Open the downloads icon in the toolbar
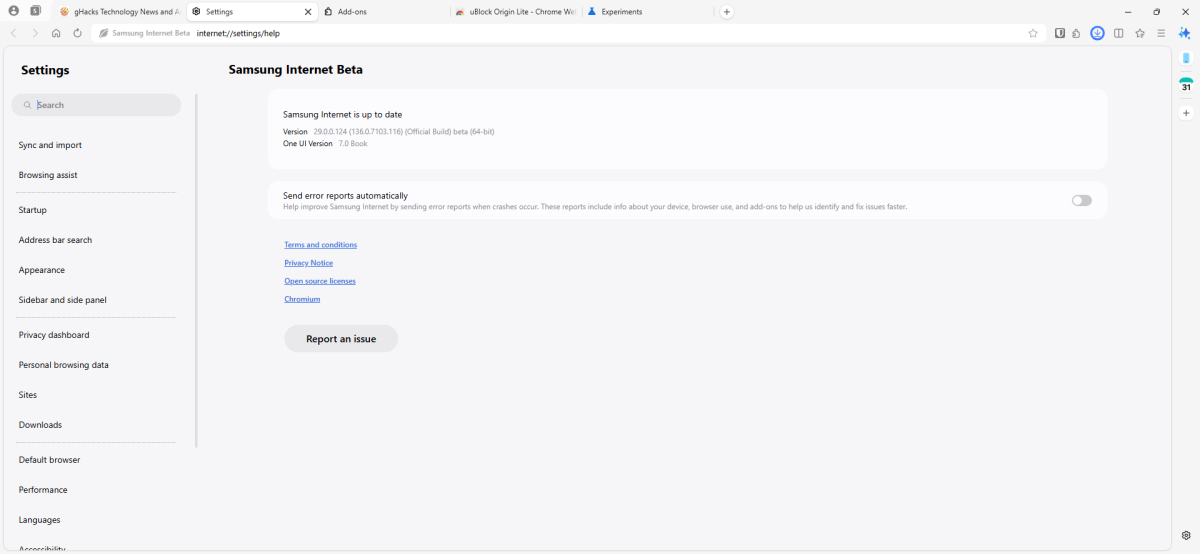The width and height of the screenshot is (1200, 554). pos(1097,33)
